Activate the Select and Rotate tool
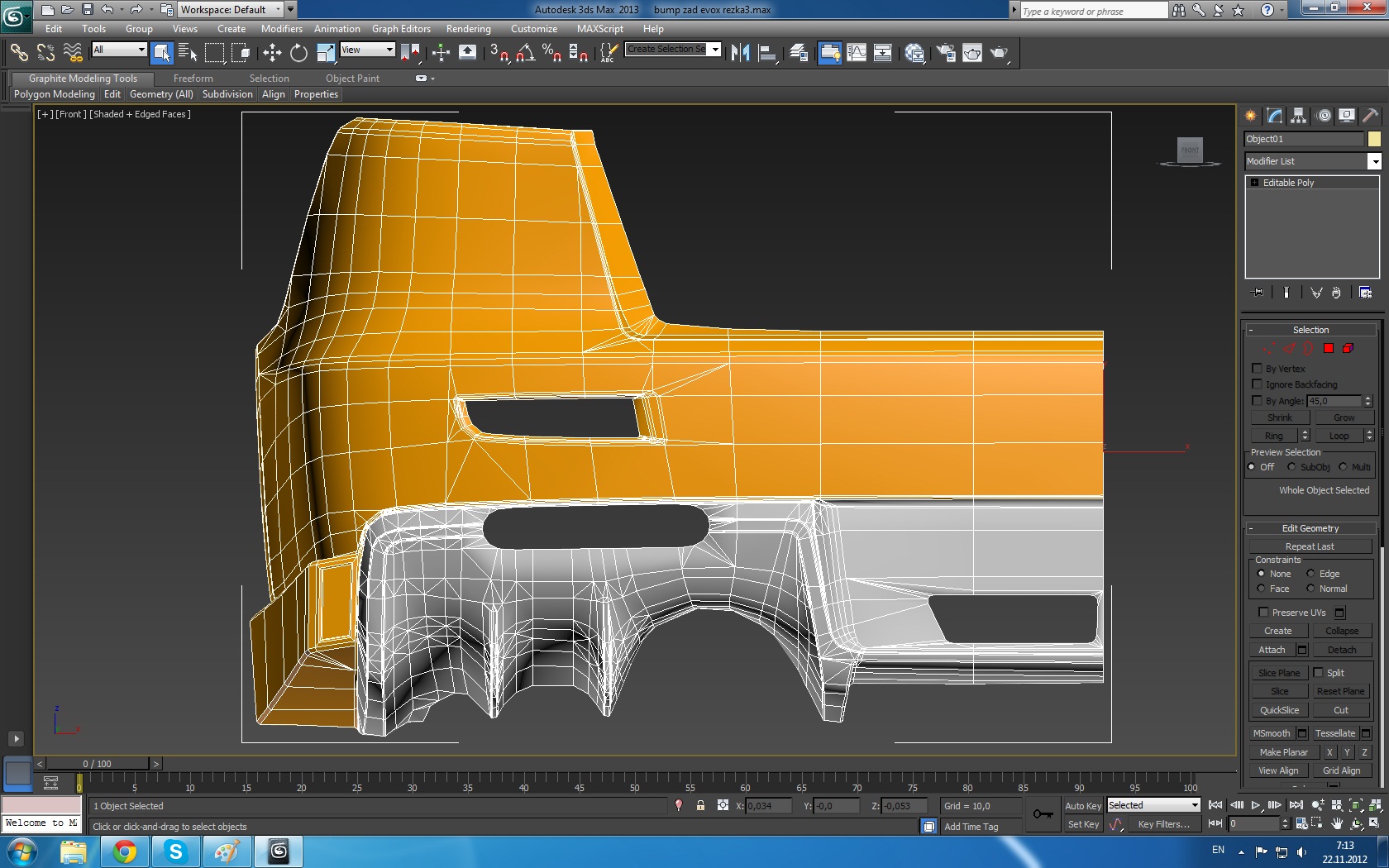Screen dimensions: 1389x868 298,53
